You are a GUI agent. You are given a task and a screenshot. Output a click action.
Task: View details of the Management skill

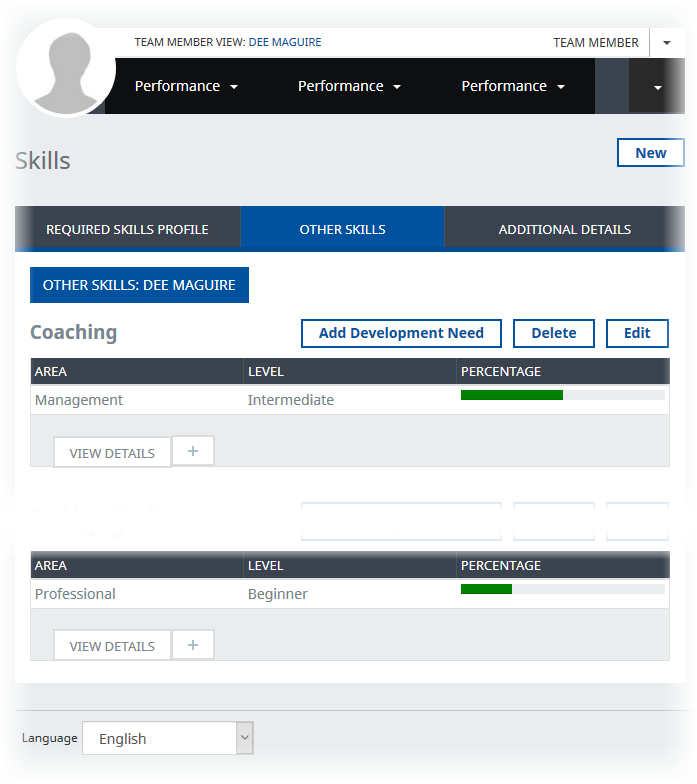[112, 453]
